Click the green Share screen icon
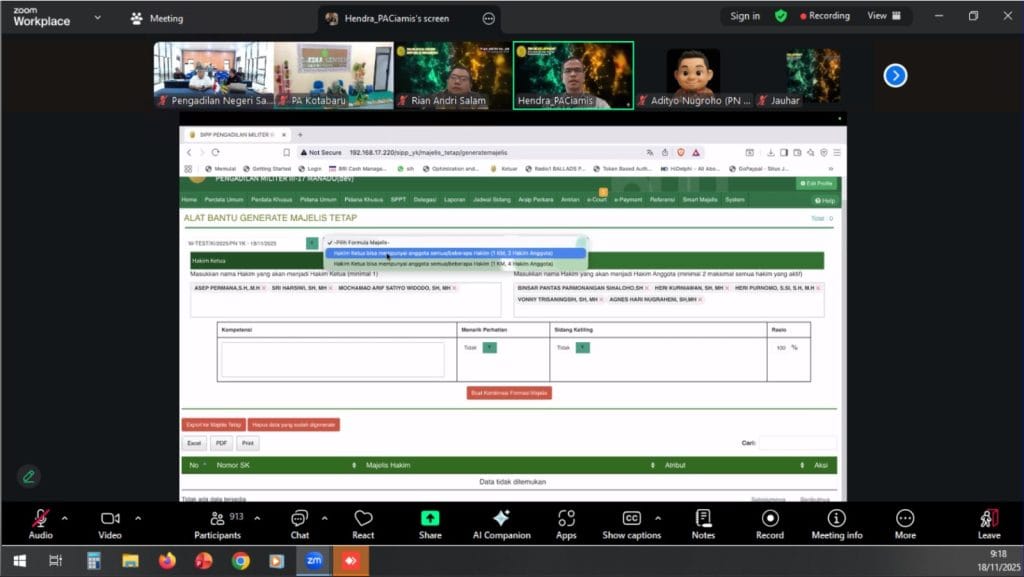Viewport: 1024px width, 577px height. (430, 518)
